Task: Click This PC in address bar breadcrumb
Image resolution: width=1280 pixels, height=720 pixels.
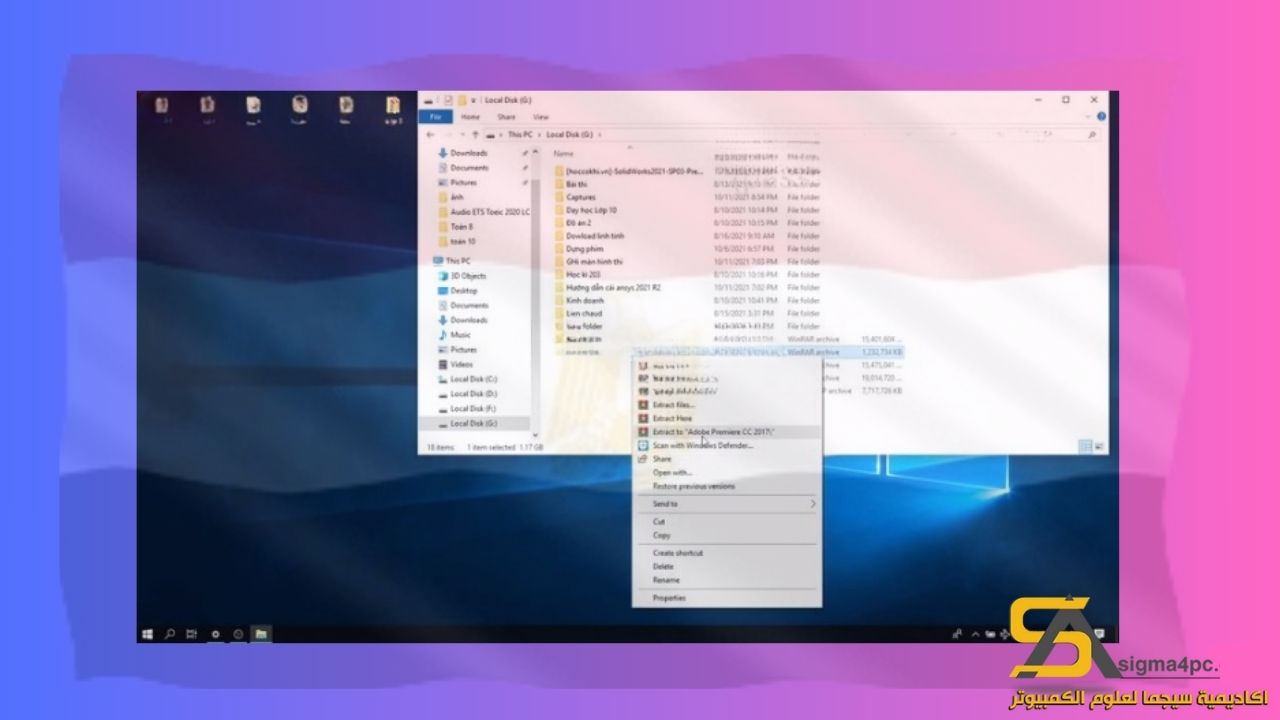Action: click(x=520, y=134)
